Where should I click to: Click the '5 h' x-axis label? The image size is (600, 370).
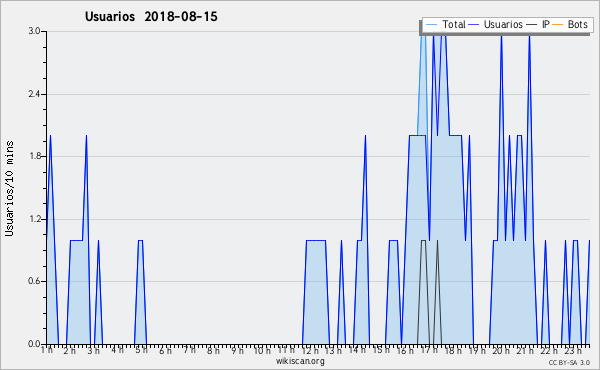pyautogui.click(x=141, y=349)
